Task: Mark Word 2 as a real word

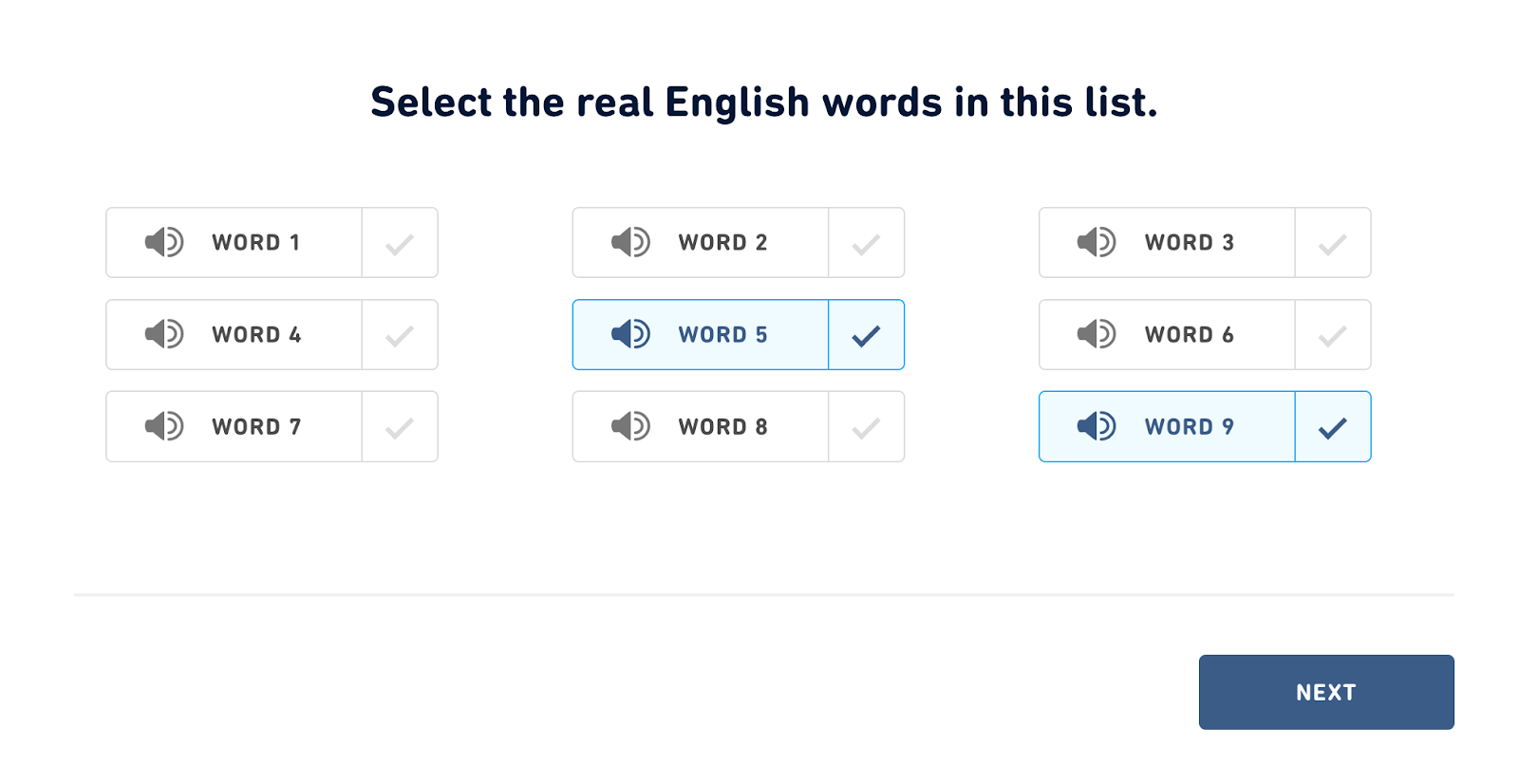Action: coord(866,243)
